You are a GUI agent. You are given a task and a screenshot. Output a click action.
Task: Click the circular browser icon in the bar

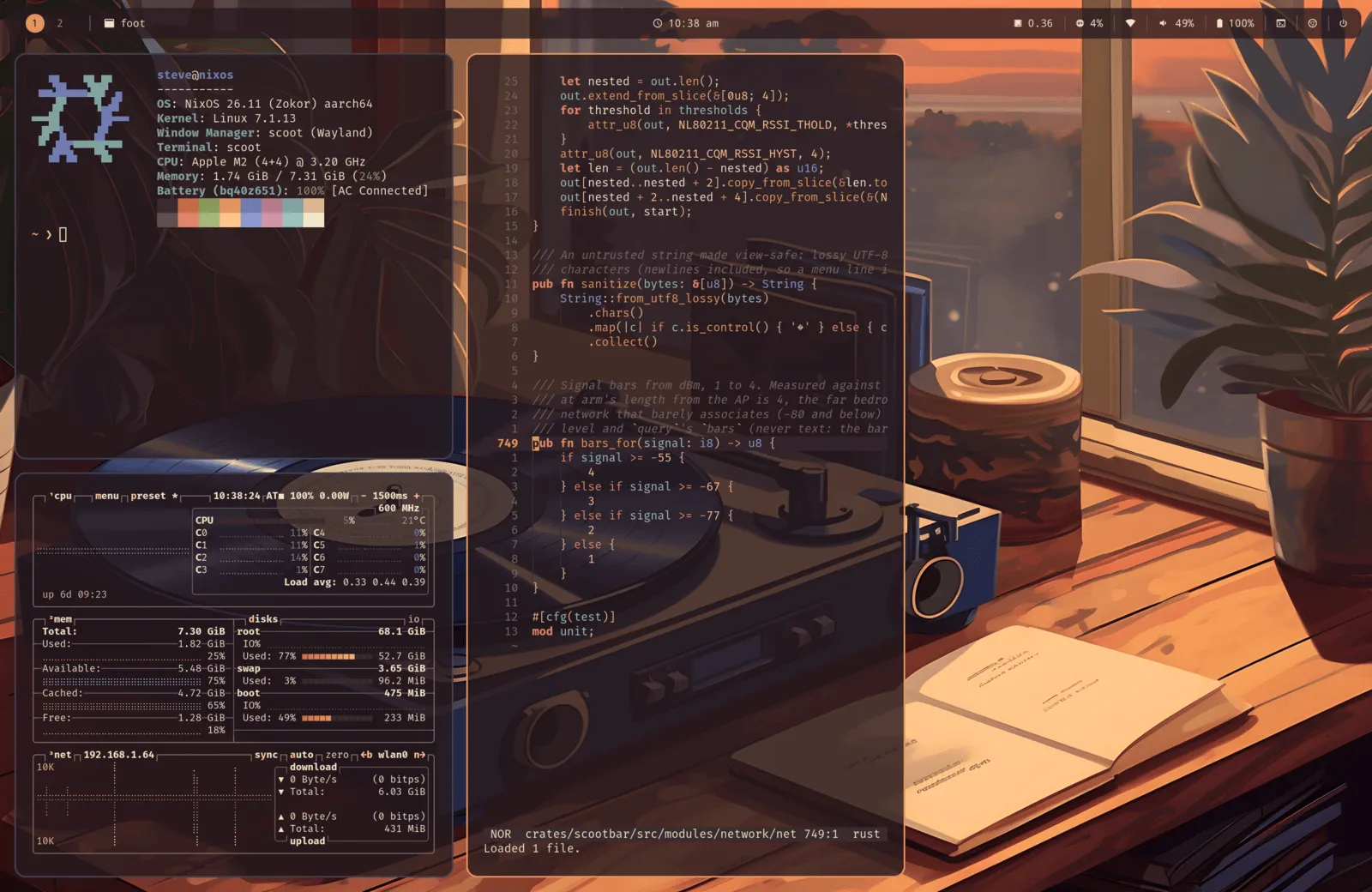coord(1312,23)
